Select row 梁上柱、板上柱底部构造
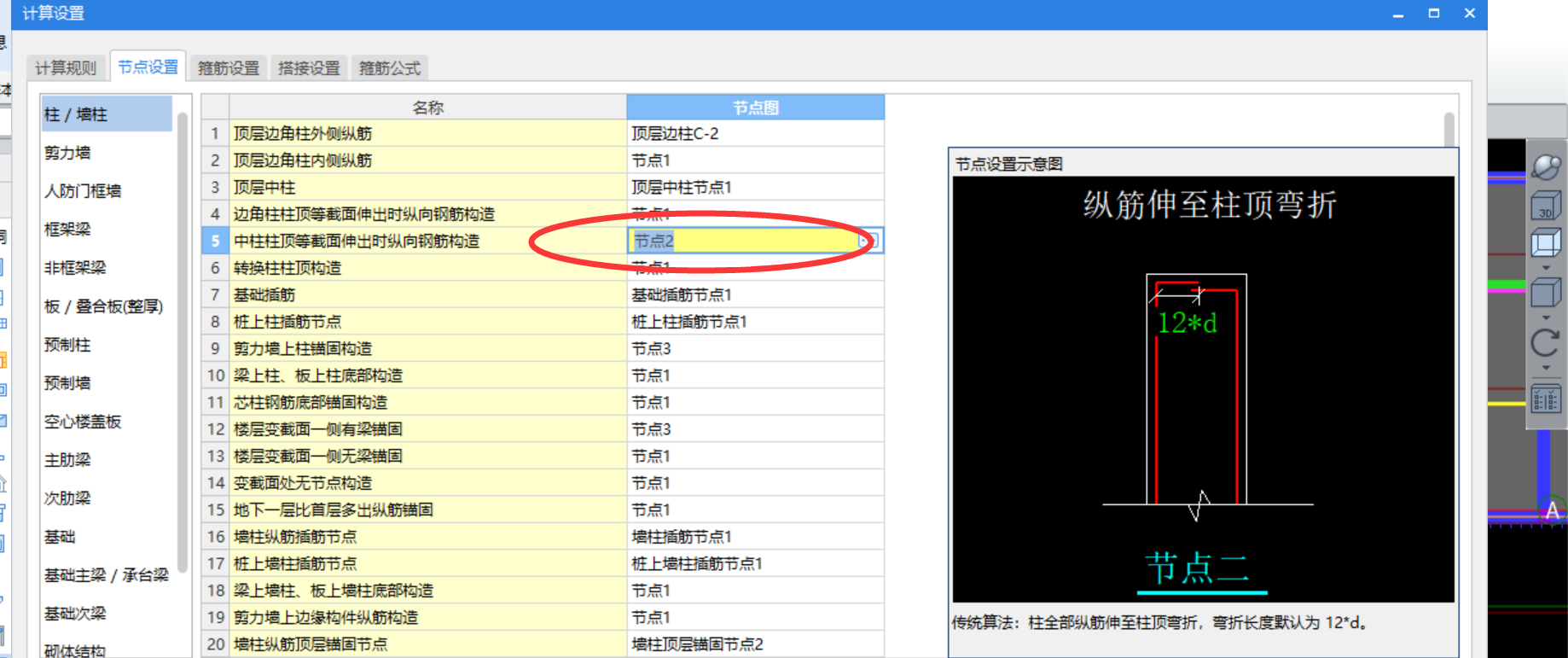The width and height of the screenshot is (1568, 658). (428, 376)
